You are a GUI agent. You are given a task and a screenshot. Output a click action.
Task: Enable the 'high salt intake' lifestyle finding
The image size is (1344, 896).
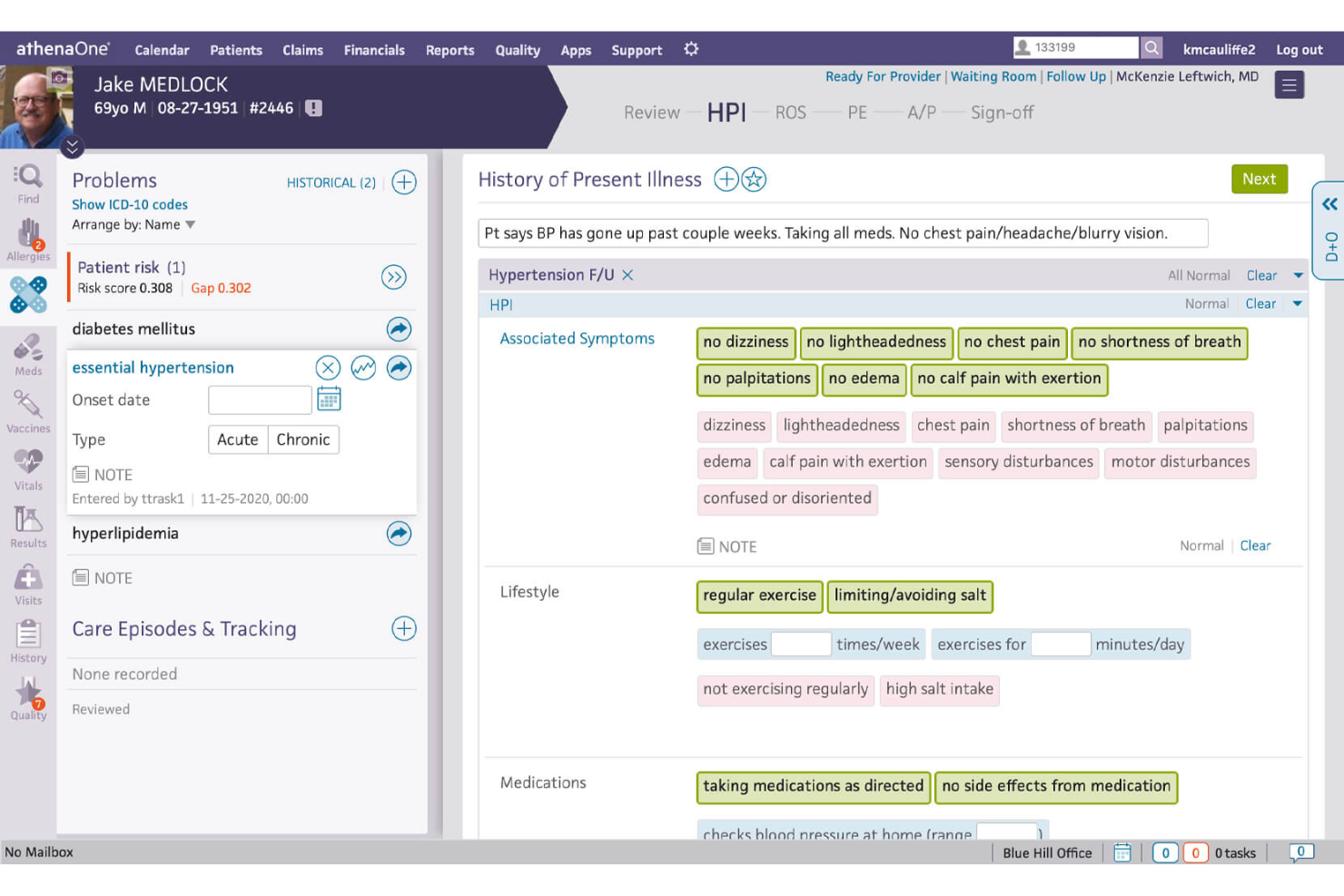[x=939, y=690]
